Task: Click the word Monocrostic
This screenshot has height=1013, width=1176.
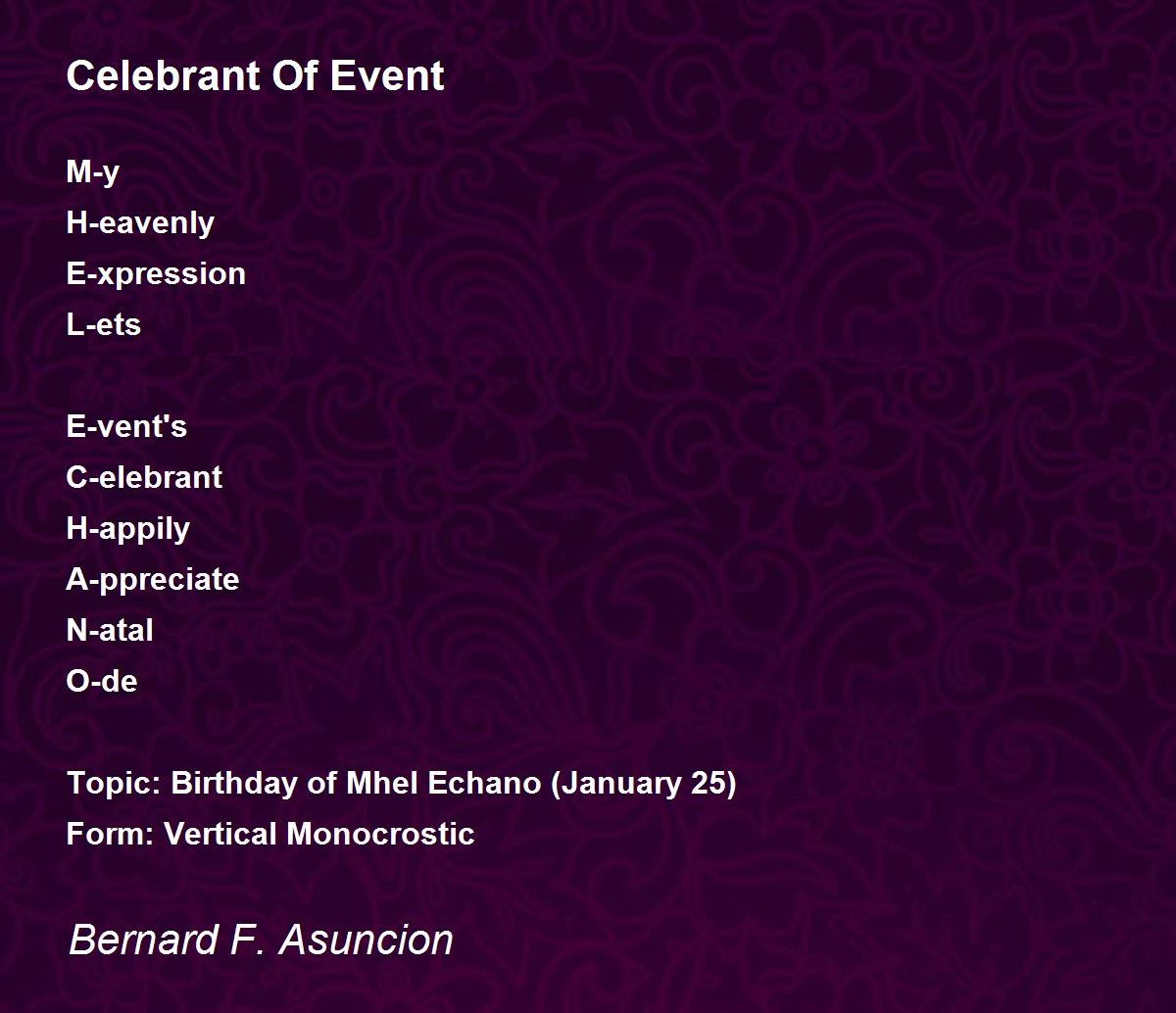Action: (380, 834)
